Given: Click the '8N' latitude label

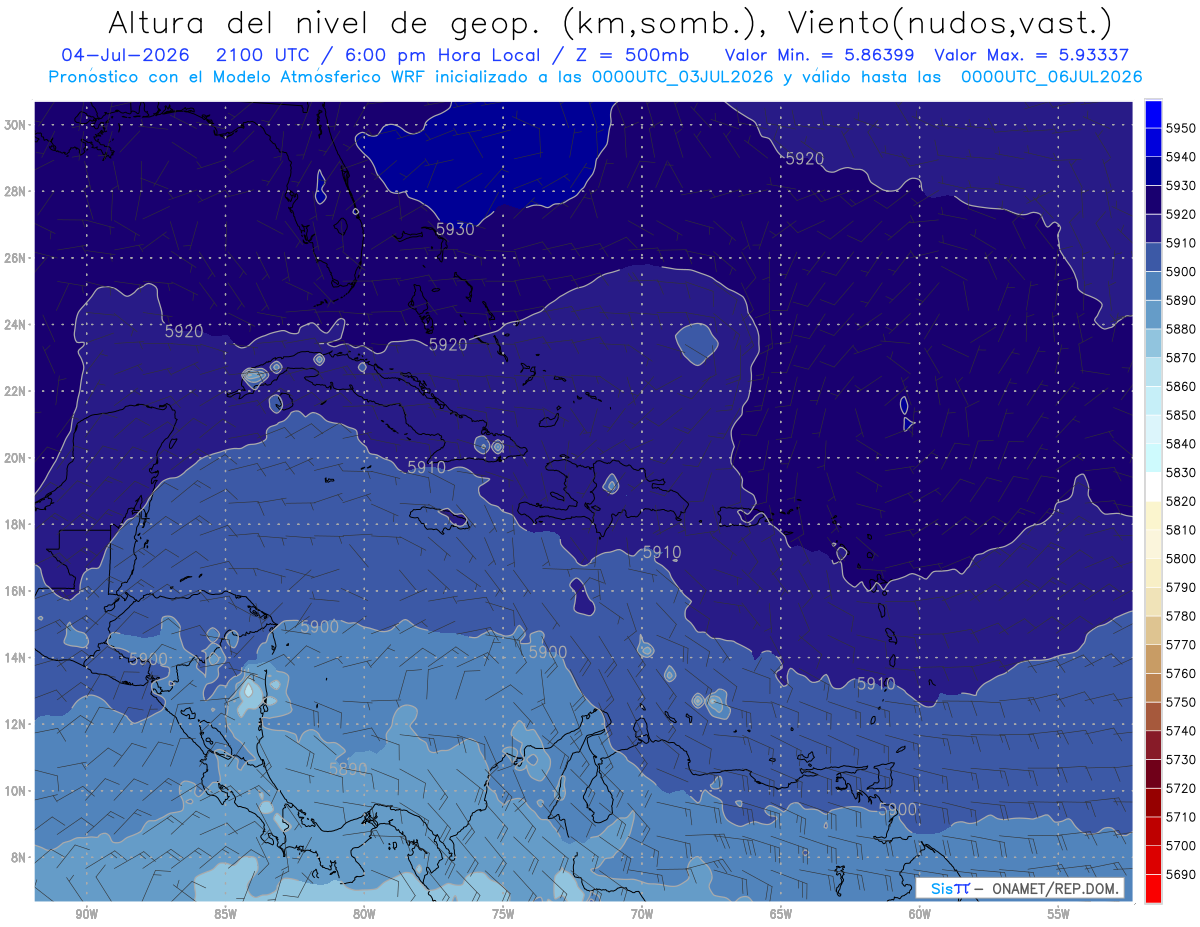Looking at the screenshot, I should tap(18, 857).
